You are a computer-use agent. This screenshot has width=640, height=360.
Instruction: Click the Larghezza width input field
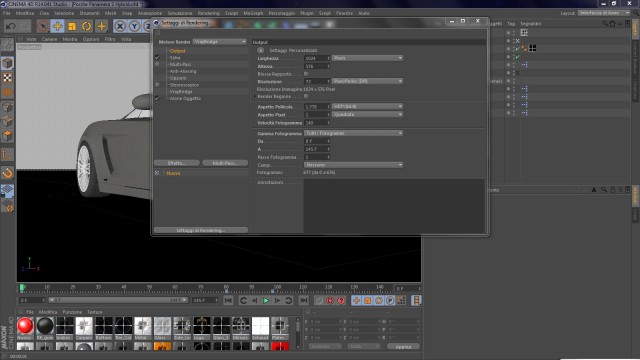(317, 58)
